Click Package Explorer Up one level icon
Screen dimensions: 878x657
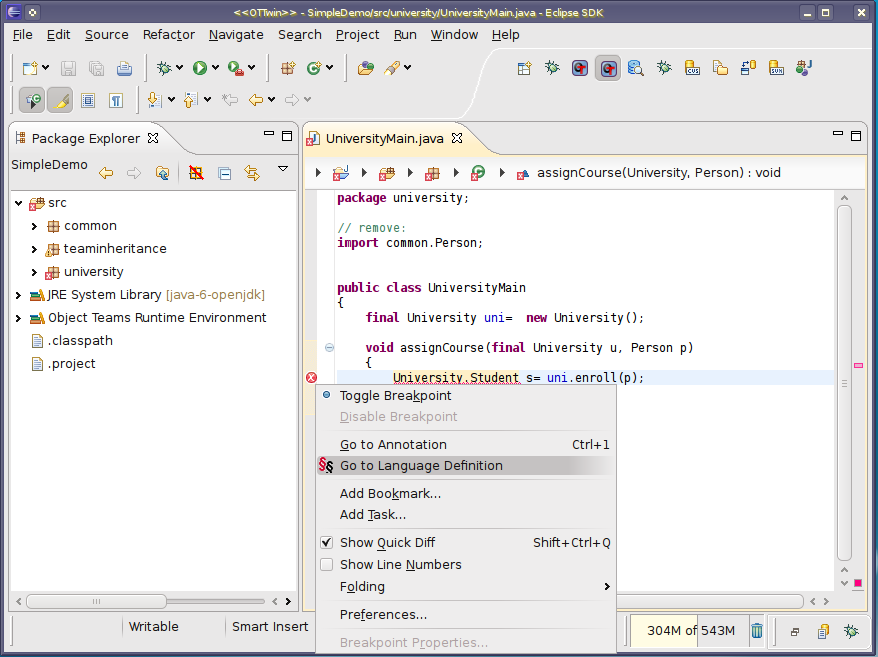click(162, 173)
